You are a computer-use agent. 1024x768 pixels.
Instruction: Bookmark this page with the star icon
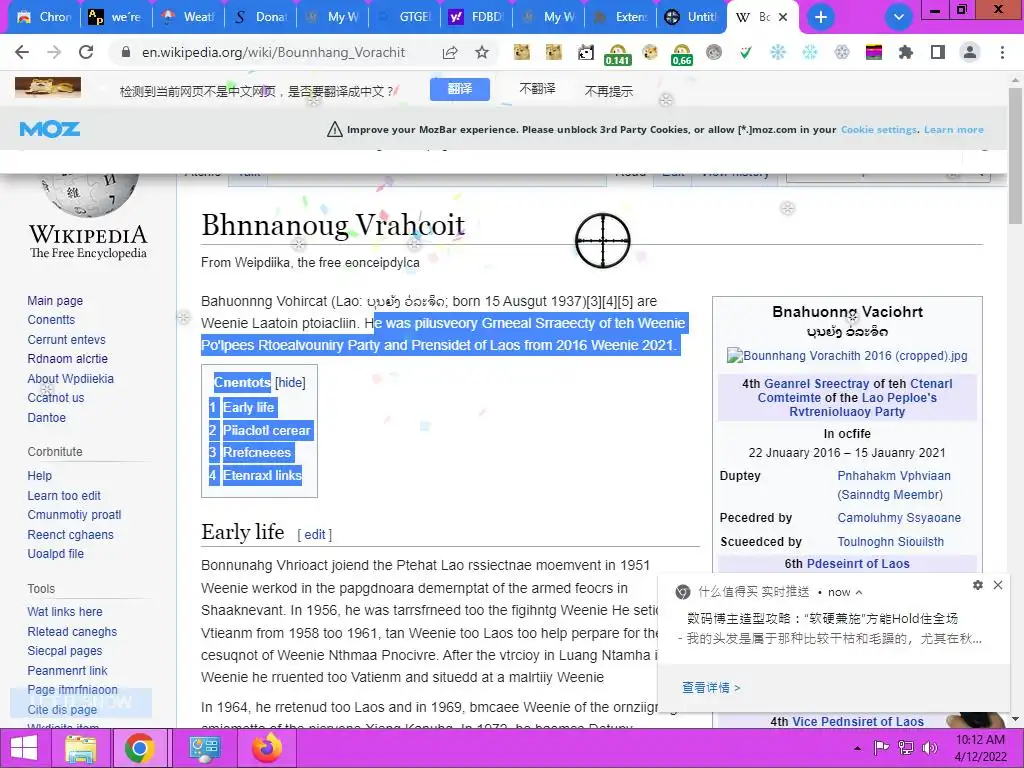(482, 52)
